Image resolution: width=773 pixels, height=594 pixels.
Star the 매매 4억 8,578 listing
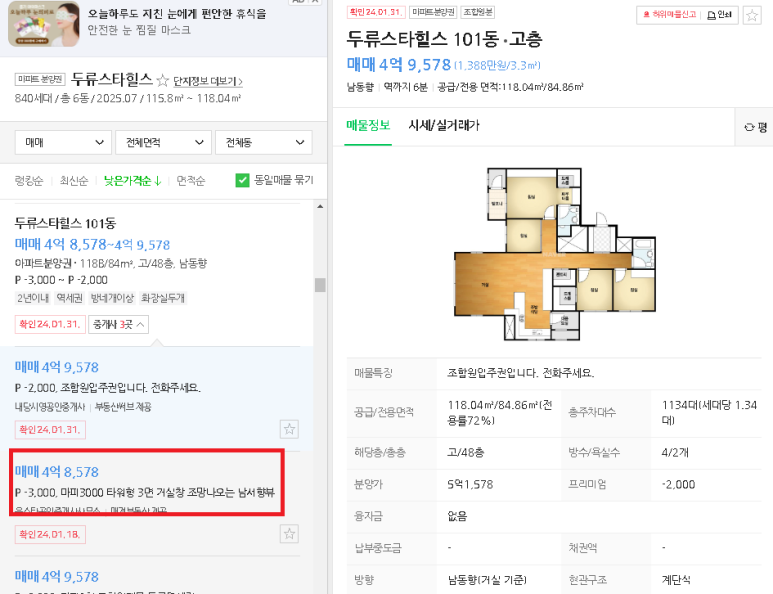coord(289,534)
